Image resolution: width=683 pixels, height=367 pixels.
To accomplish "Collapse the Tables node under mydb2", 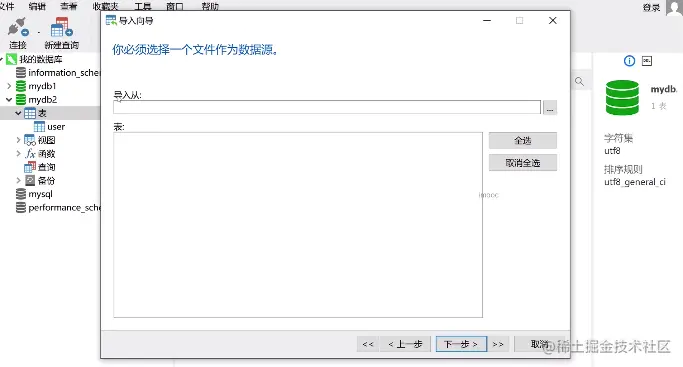I will pos(18,113).
